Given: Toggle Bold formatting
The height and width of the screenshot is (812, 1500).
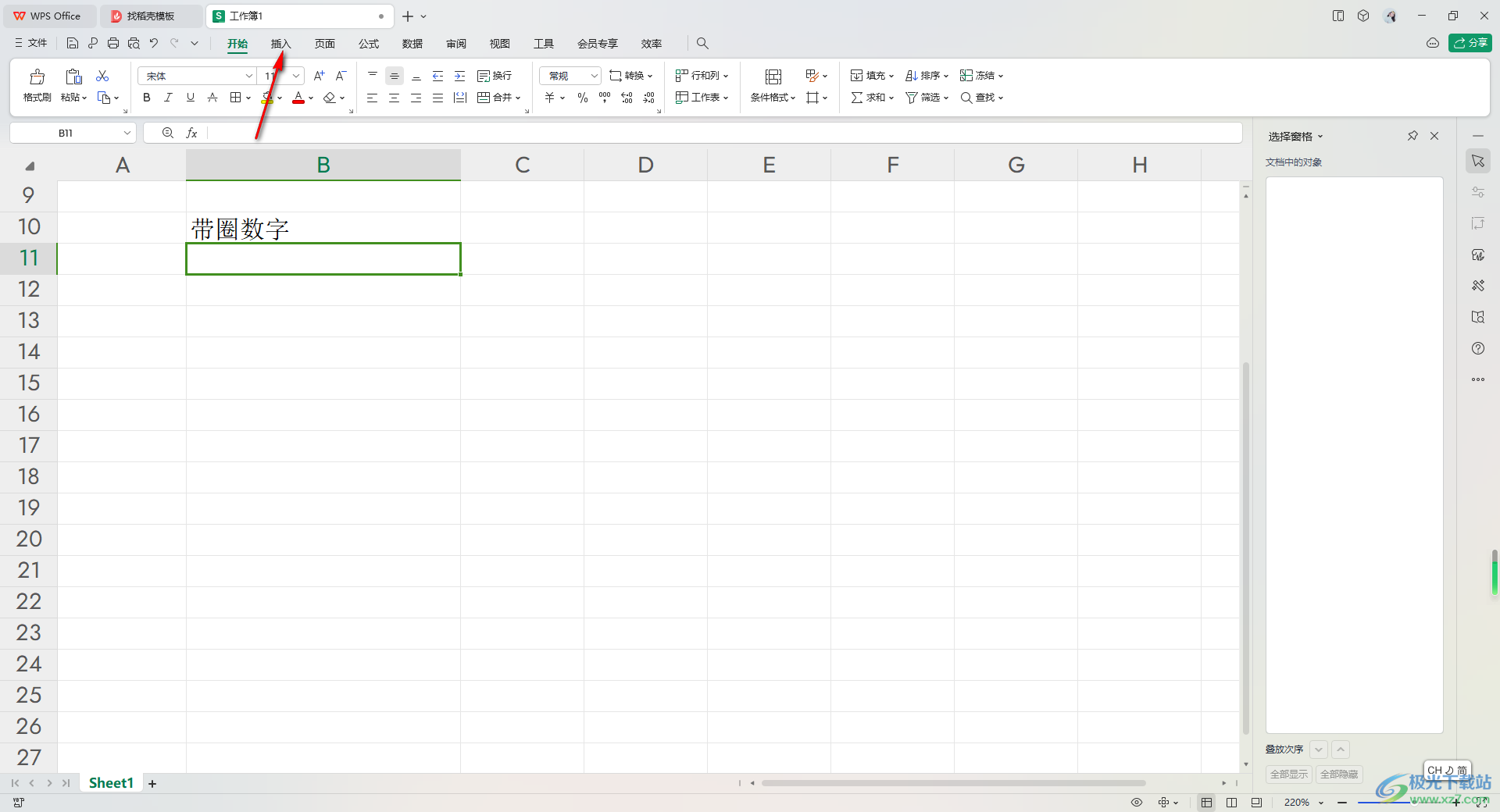Looking at the screenshot, I should tap(146, 98).
